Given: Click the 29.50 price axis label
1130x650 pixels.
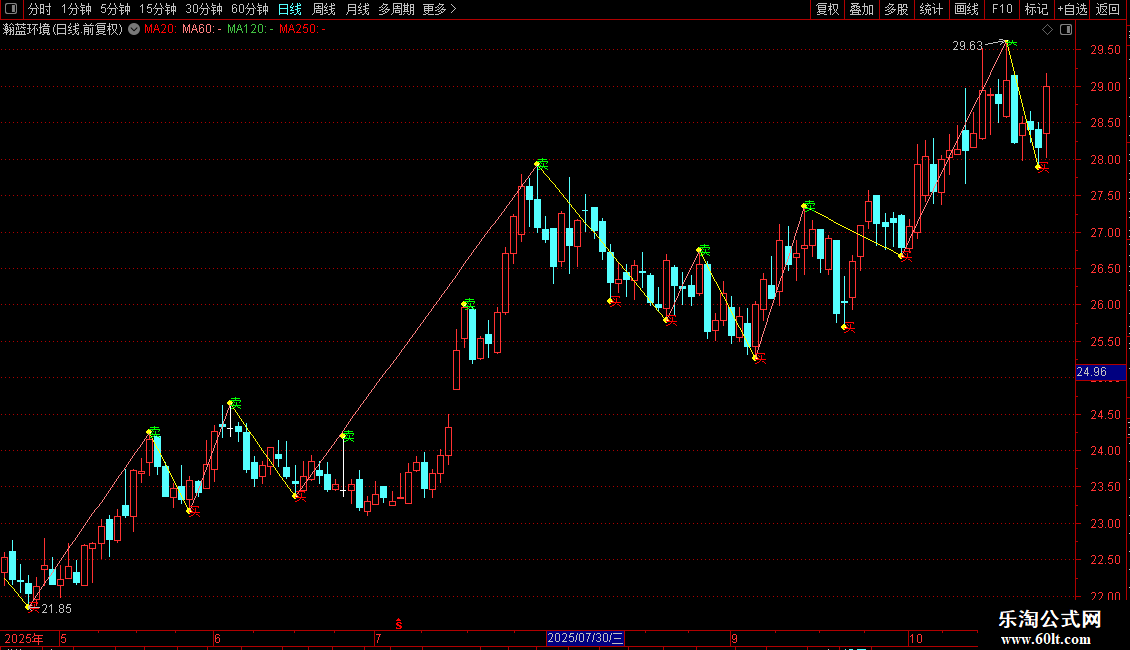Looking at the screenshot, I should coord(1105,50).
